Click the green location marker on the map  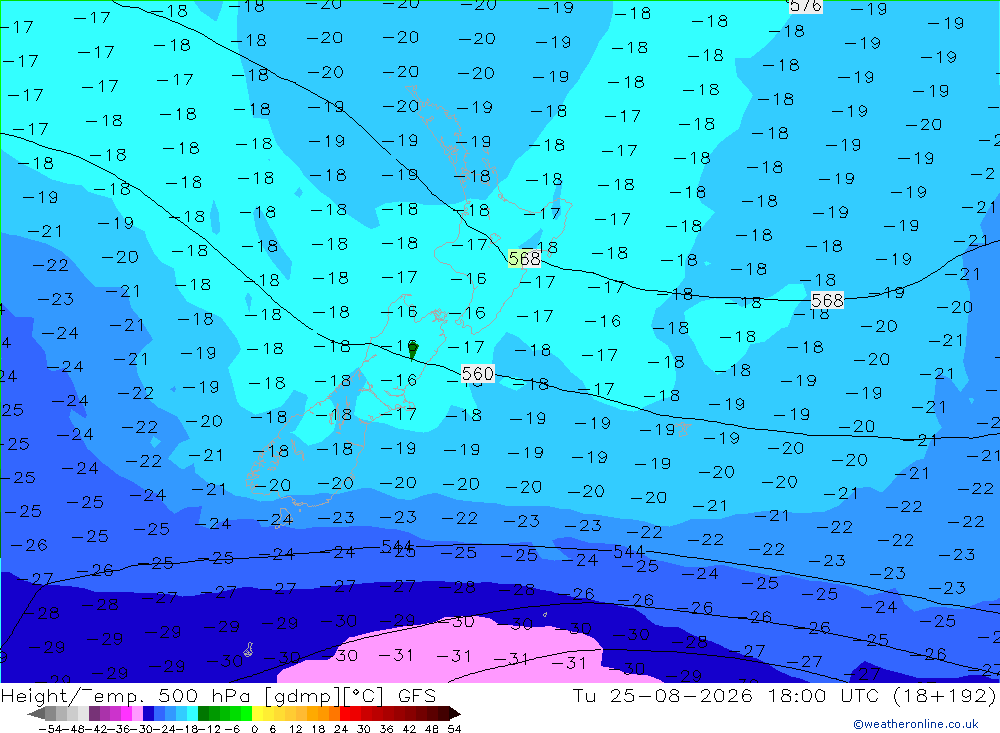(x=413, y=350)
